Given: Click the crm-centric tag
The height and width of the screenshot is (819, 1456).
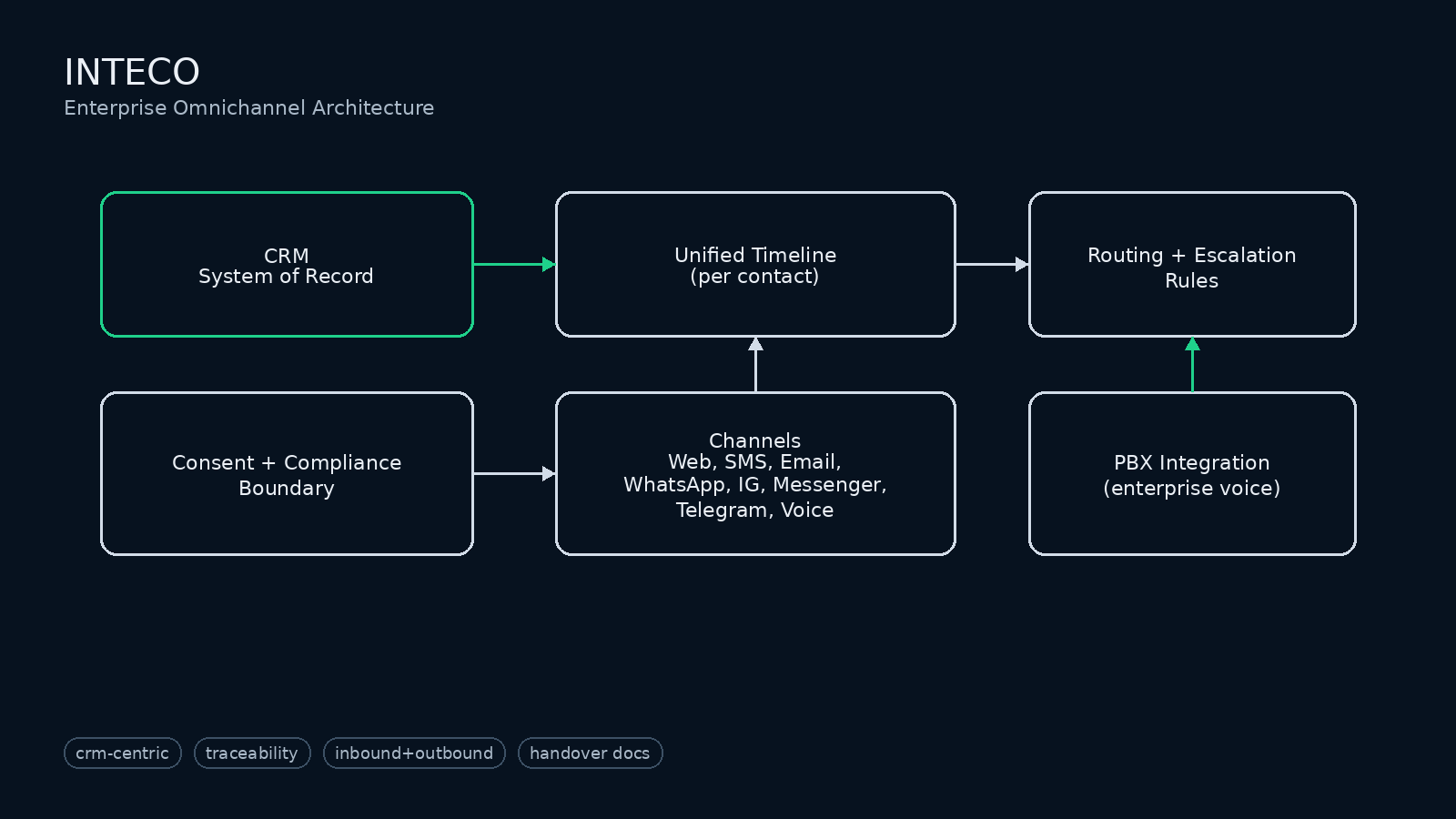Looking at the screenshot, I should (122, 753).
